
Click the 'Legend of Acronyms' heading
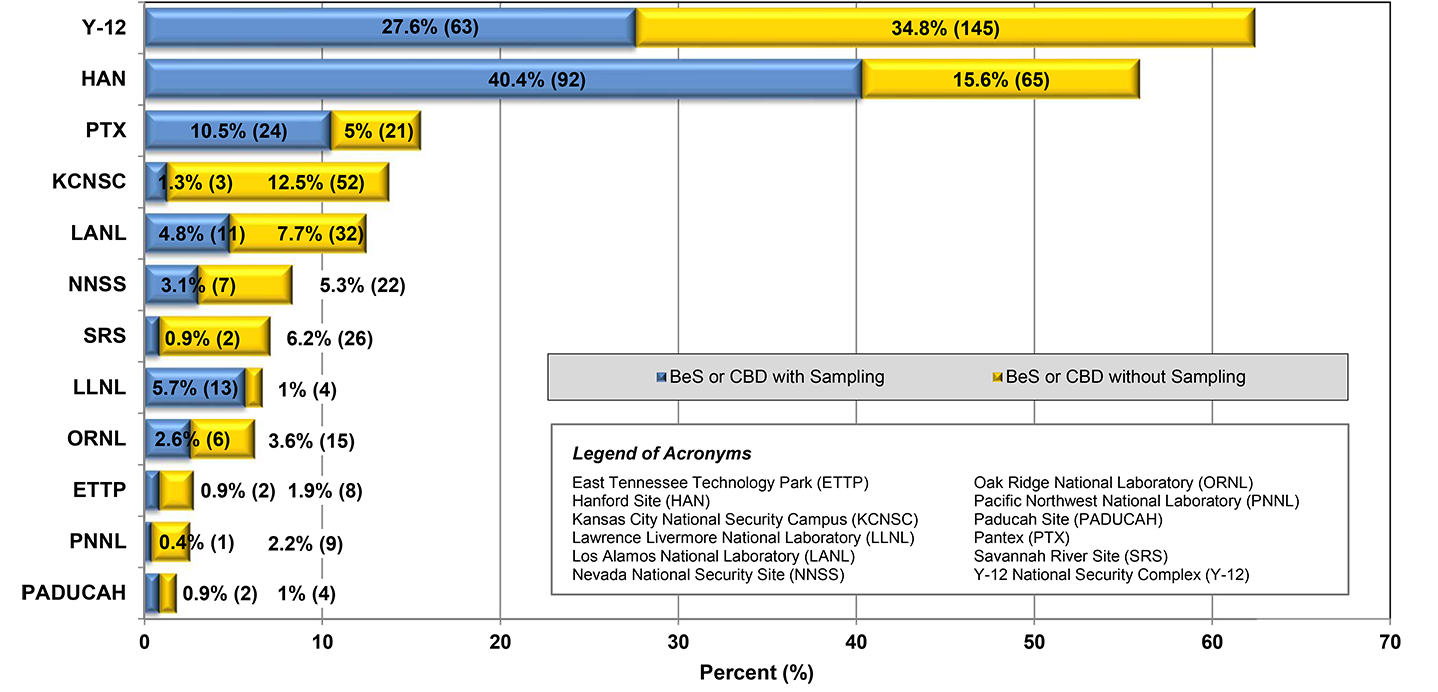click(661, 453)
